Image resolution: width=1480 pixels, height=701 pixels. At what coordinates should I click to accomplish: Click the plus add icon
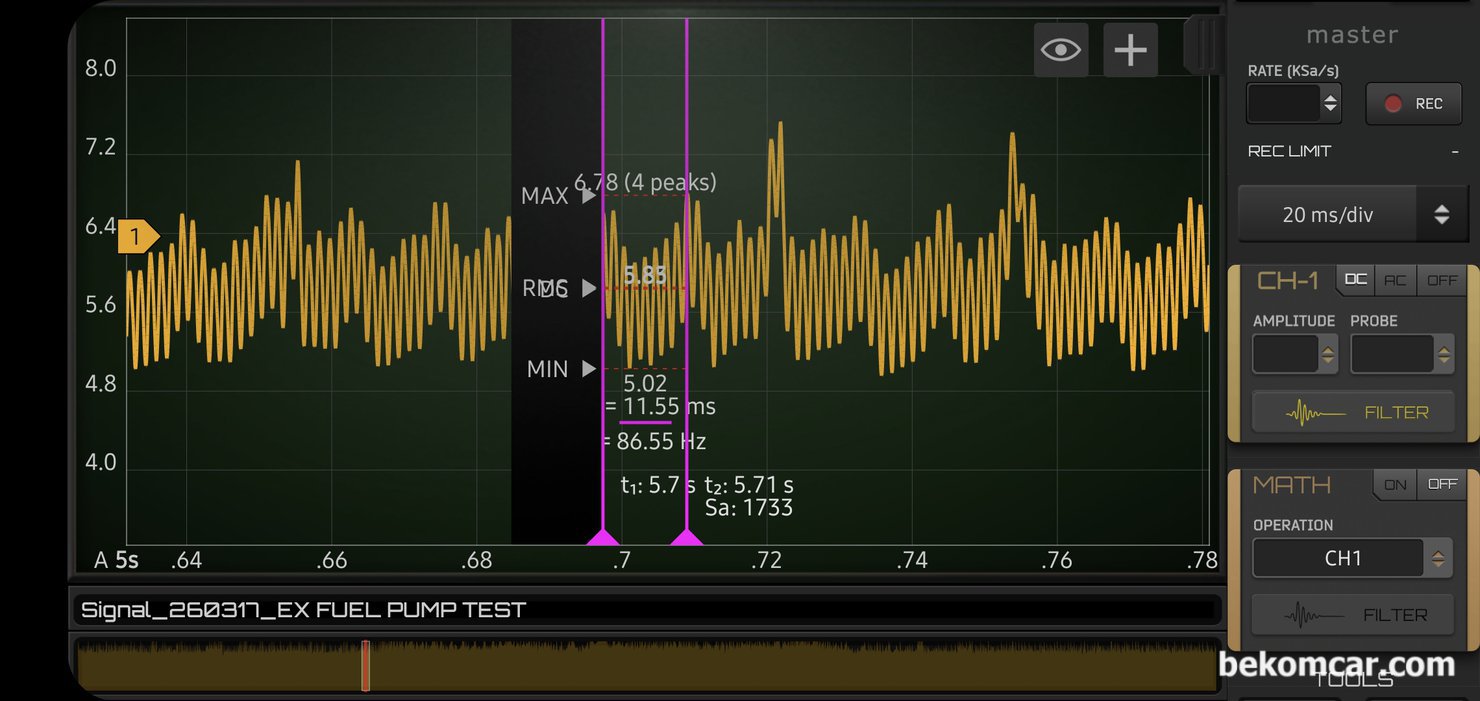point(1130,50)
